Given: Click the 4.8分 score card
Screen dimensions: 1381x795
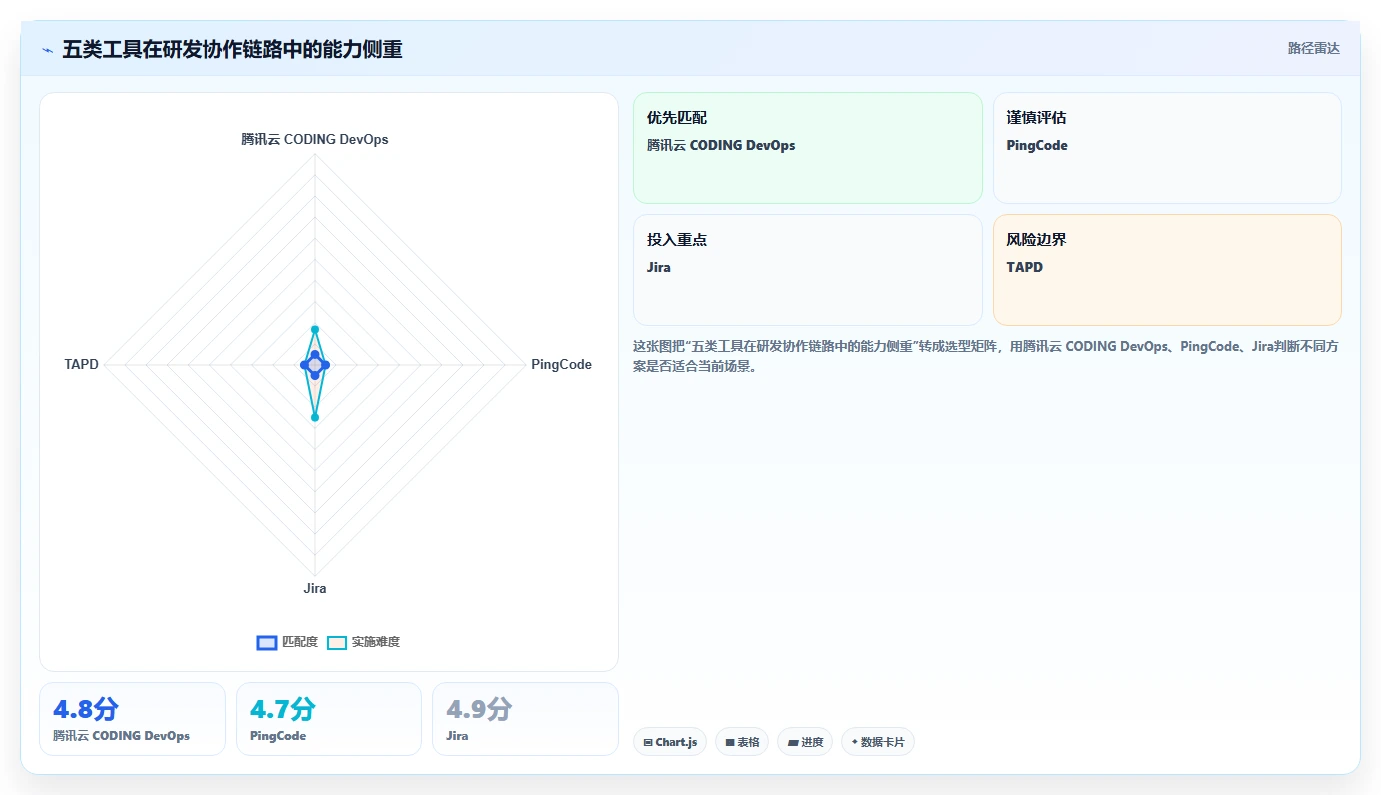Looking at the screenshot, I should 132,719.
